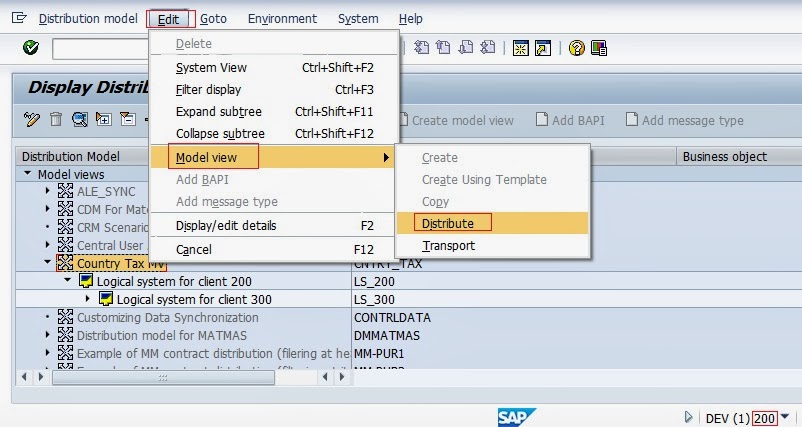
Task: Click the ALE_SYNC model view icon
Action: pyautogui.click(x=65, y=191)
